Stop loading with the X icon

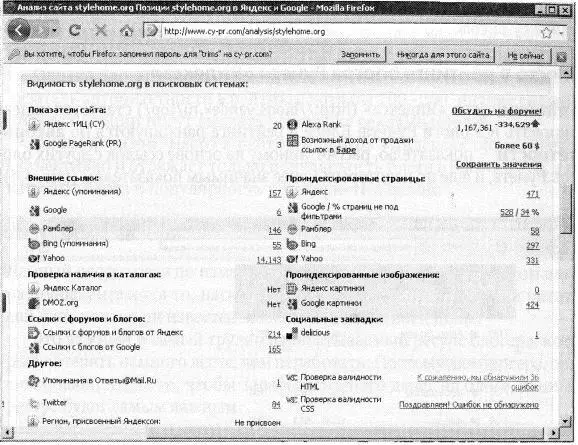(x=101, y=31)
